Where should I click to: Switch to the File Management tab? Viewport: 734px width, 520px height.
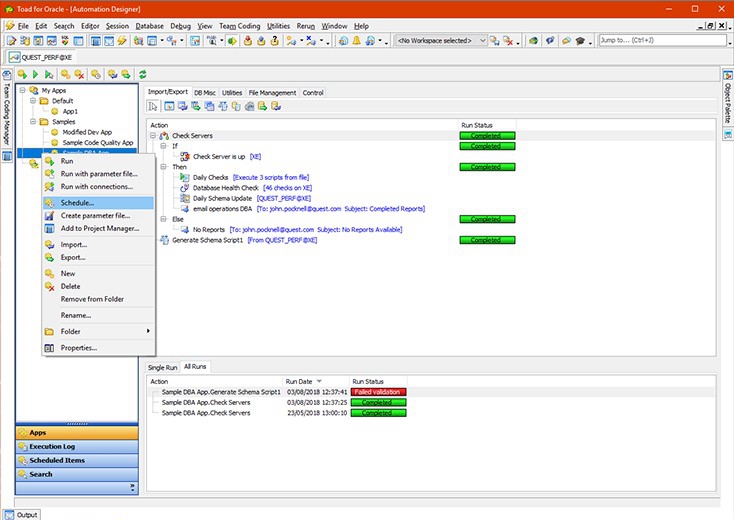point(272,93)
